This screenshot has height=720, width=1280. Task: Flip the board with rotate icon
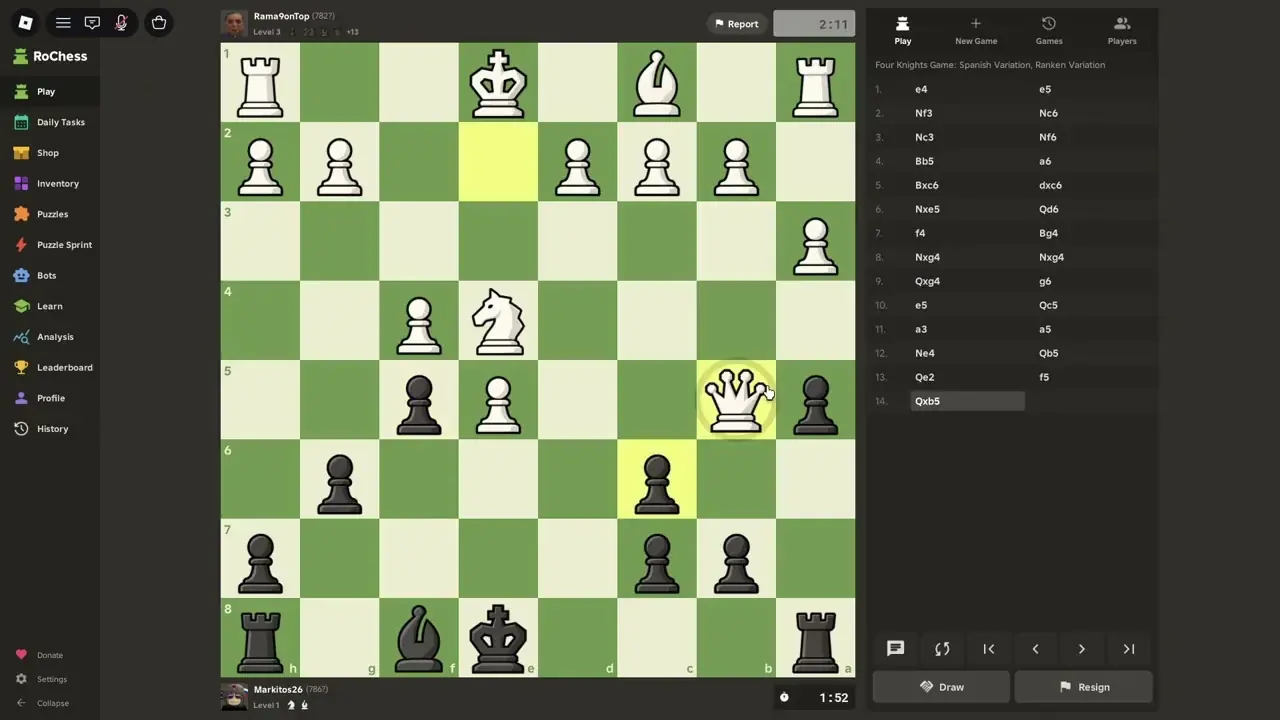(x=942, y=649)
